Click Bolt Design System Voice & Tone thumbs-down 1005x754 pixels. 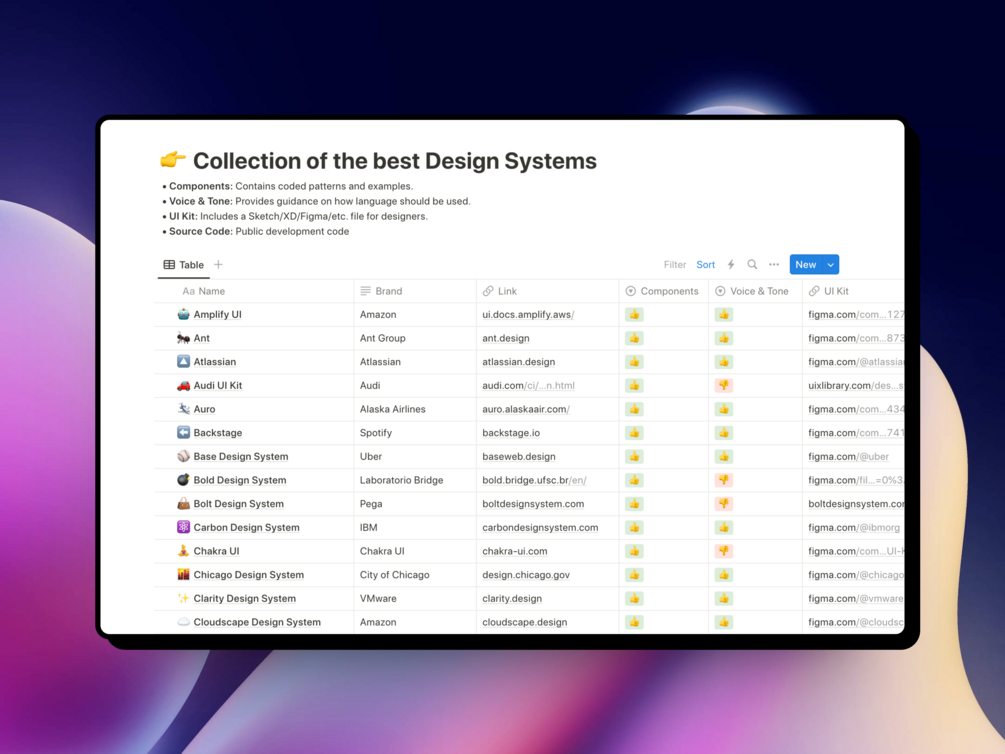click(x=724, y=503)
